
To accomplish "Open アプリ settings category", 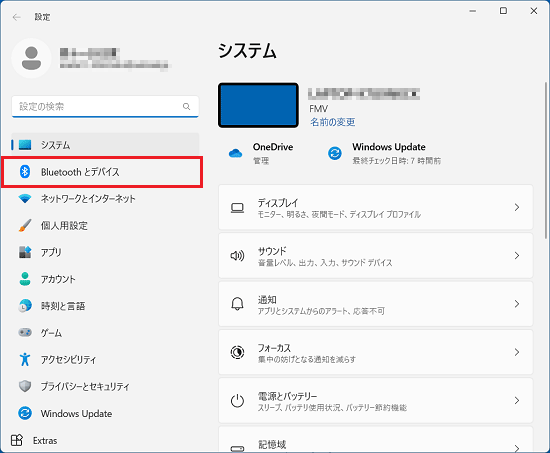I will (105, 252).
